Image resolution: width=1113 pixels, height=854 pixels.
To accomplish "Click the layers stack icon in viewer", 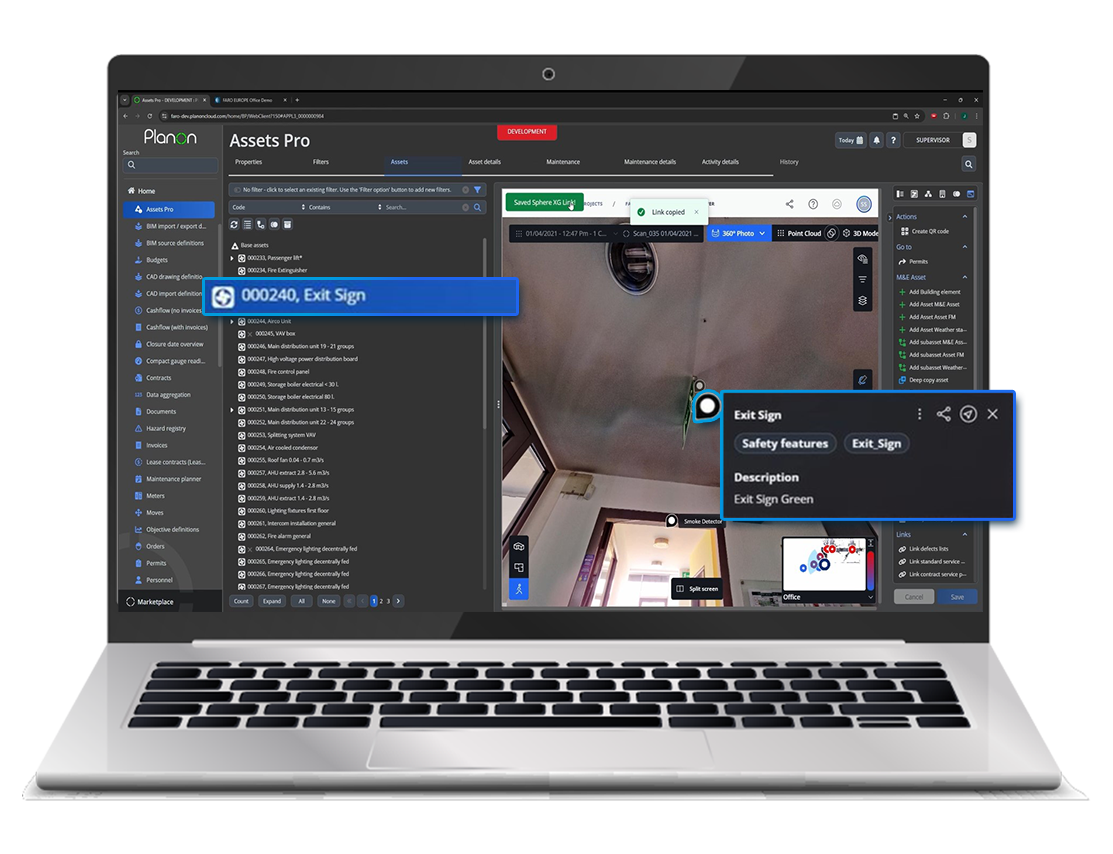I will click(x=862, y=300).
